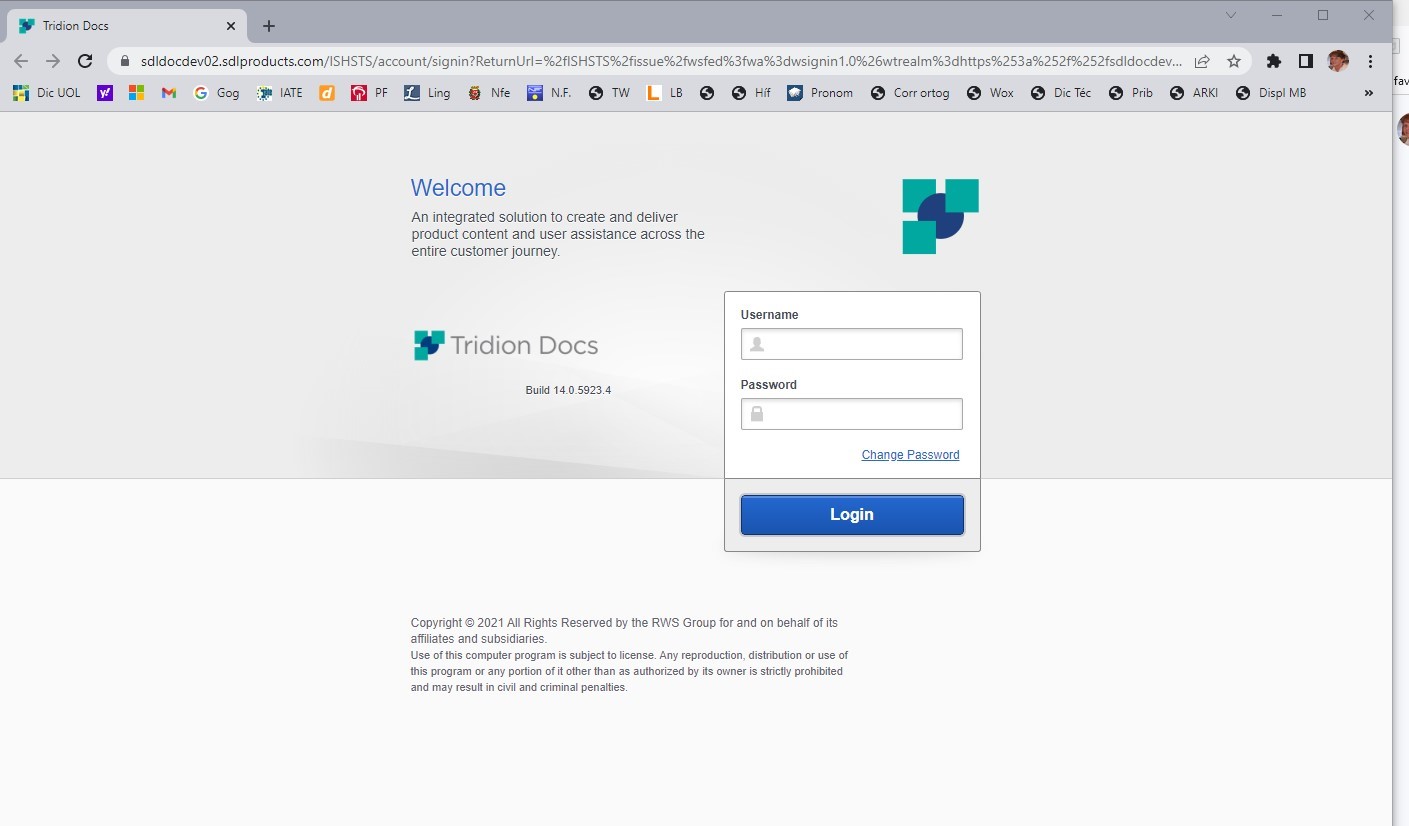Viewport: 1409px width, 826px height.
Task: Share this page using the share icon
Action: [1202, 61]
